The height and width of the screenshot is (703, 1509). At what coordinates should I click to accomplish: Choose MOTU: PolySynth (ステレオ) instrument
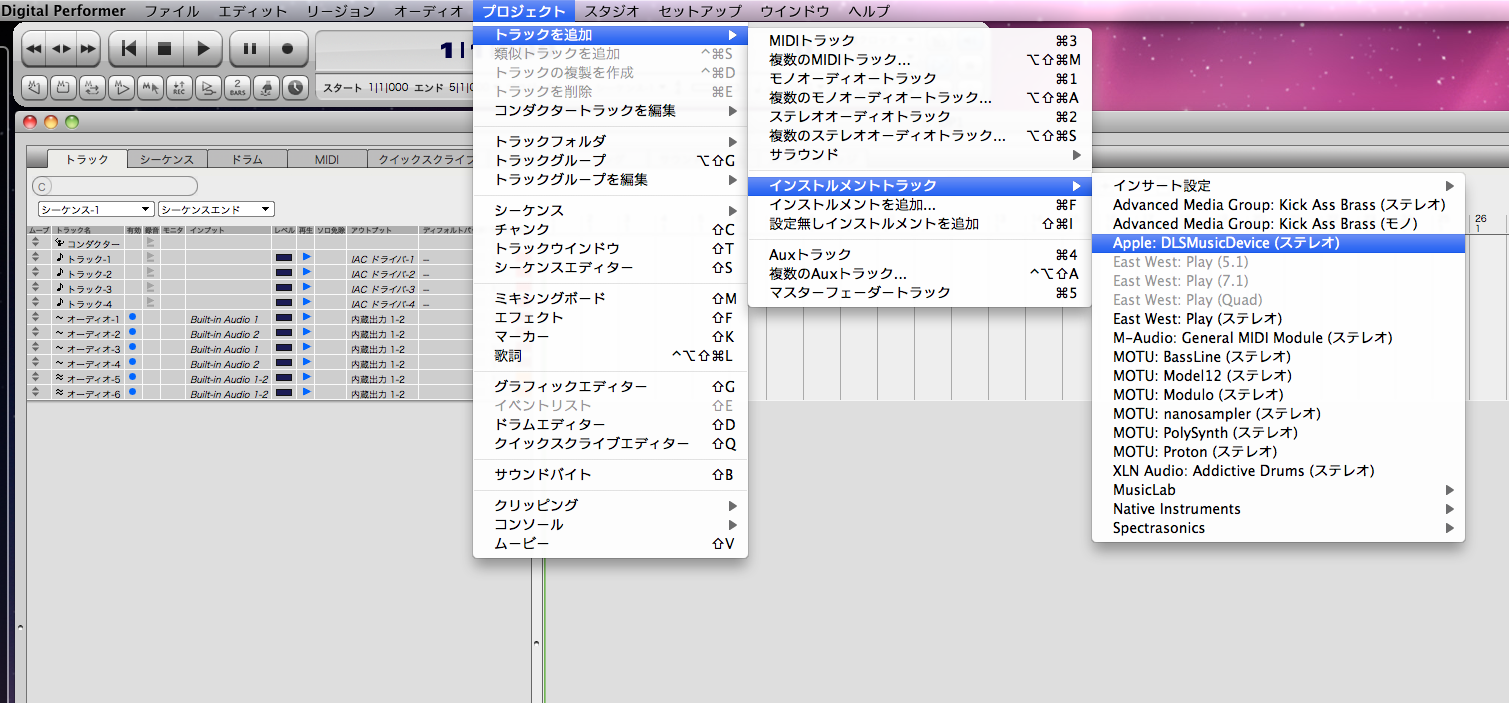click(x=1278, y=433)
